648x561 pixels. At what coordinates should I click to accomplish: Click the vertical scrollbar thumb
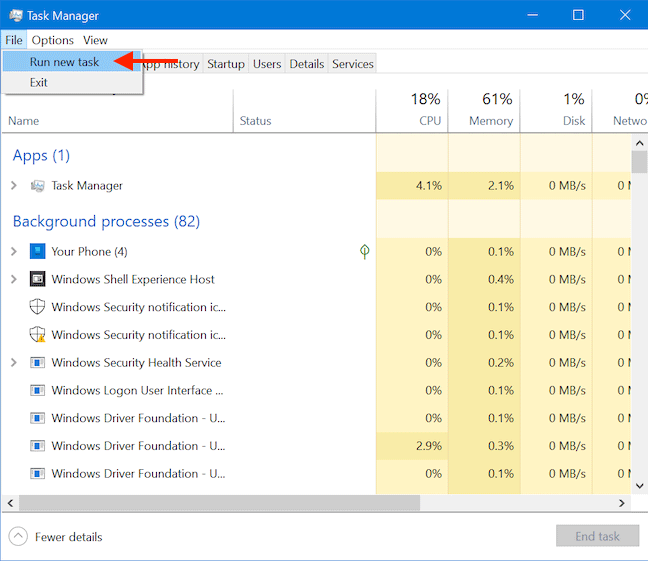pos(639,162)
